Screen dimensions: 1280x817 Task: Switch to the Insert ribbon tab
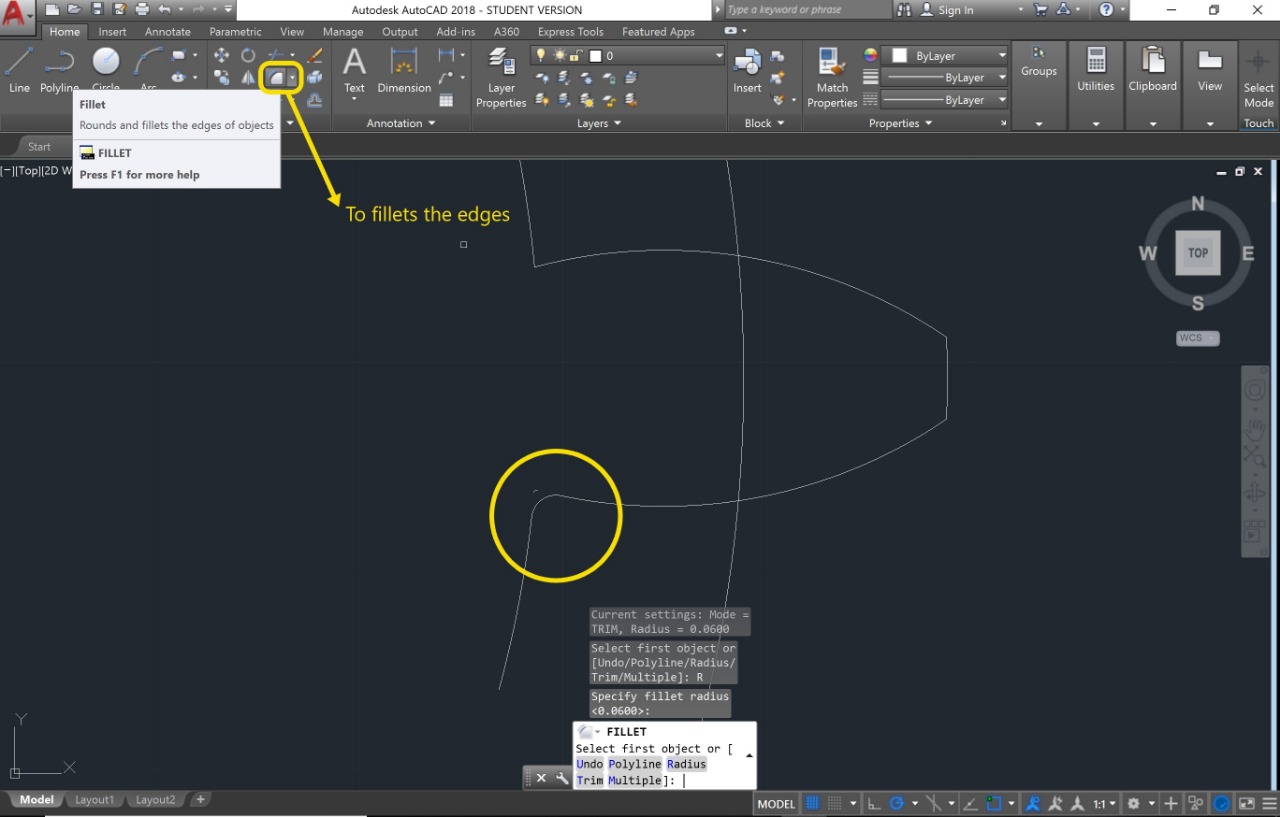(x=112, y=32)
